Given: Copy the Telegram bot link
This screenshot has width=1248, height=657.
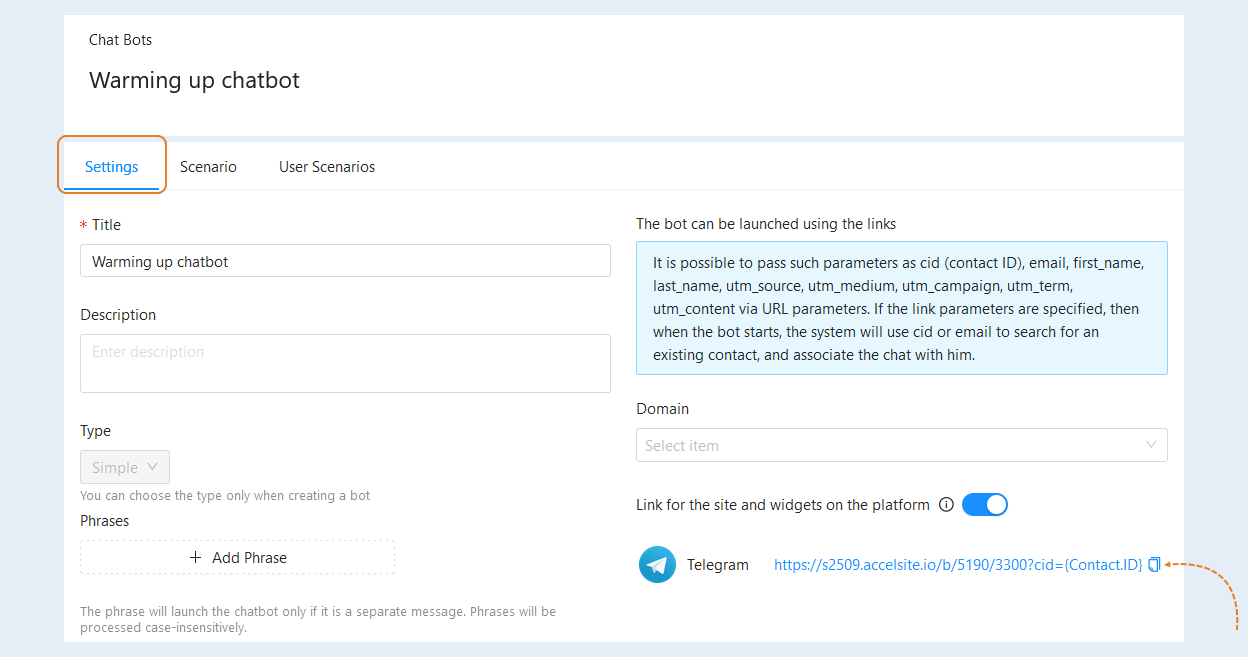Looking at the screenshot, I should coord(1154,565).
